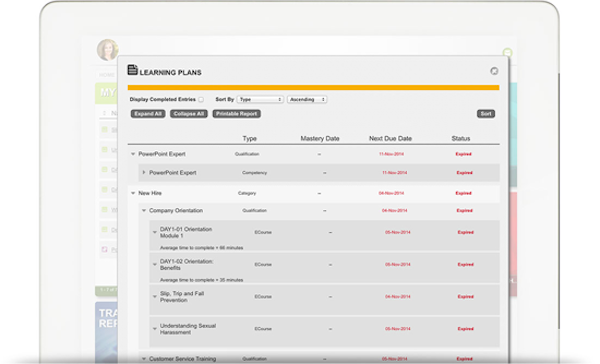The height and width of the screenshot is (364, 600).
Task: Click first green list icon in background page
Action: (104, 130)
